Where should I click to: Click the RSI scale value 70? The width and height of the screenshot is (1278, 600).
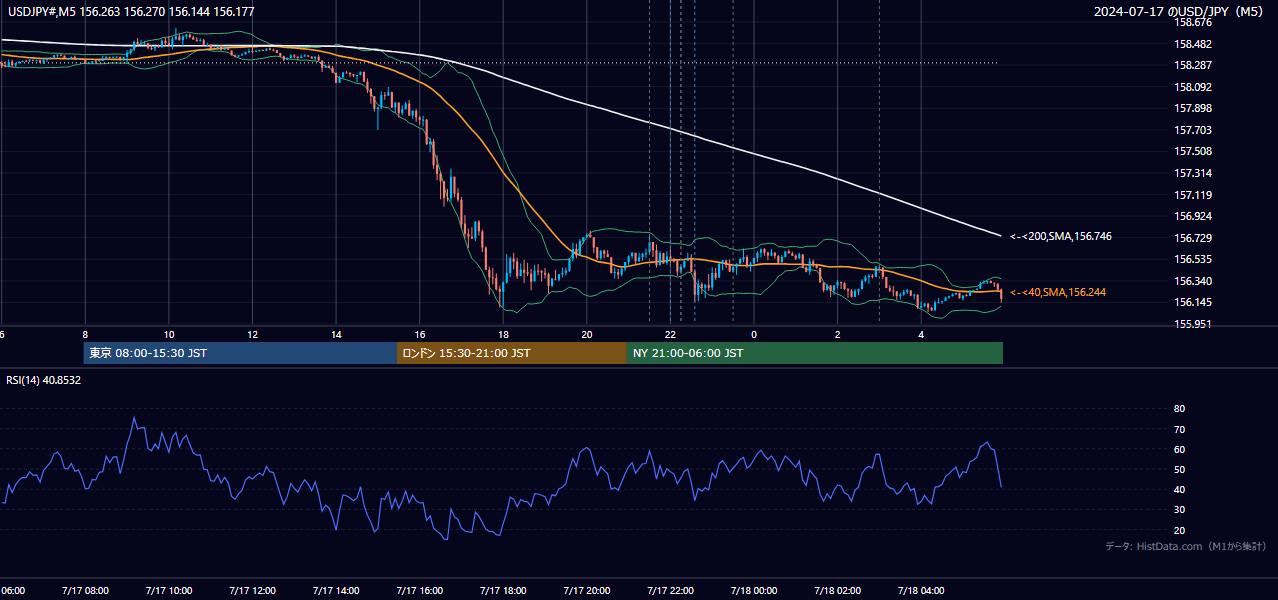click(x=1179, y=429)
